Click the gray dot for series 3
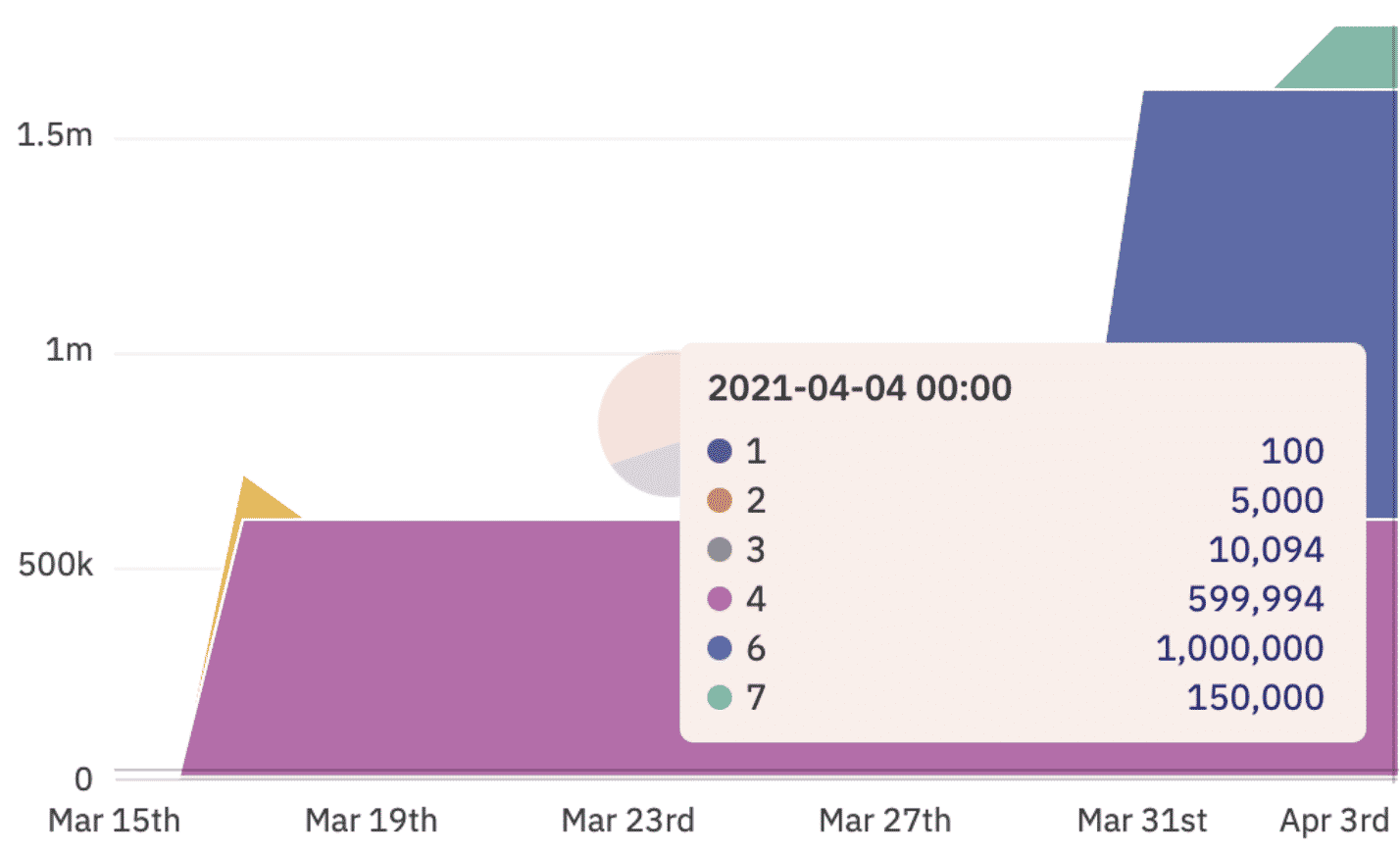The height and width of the screenshot is (853, 1400). tap(720, 549)
